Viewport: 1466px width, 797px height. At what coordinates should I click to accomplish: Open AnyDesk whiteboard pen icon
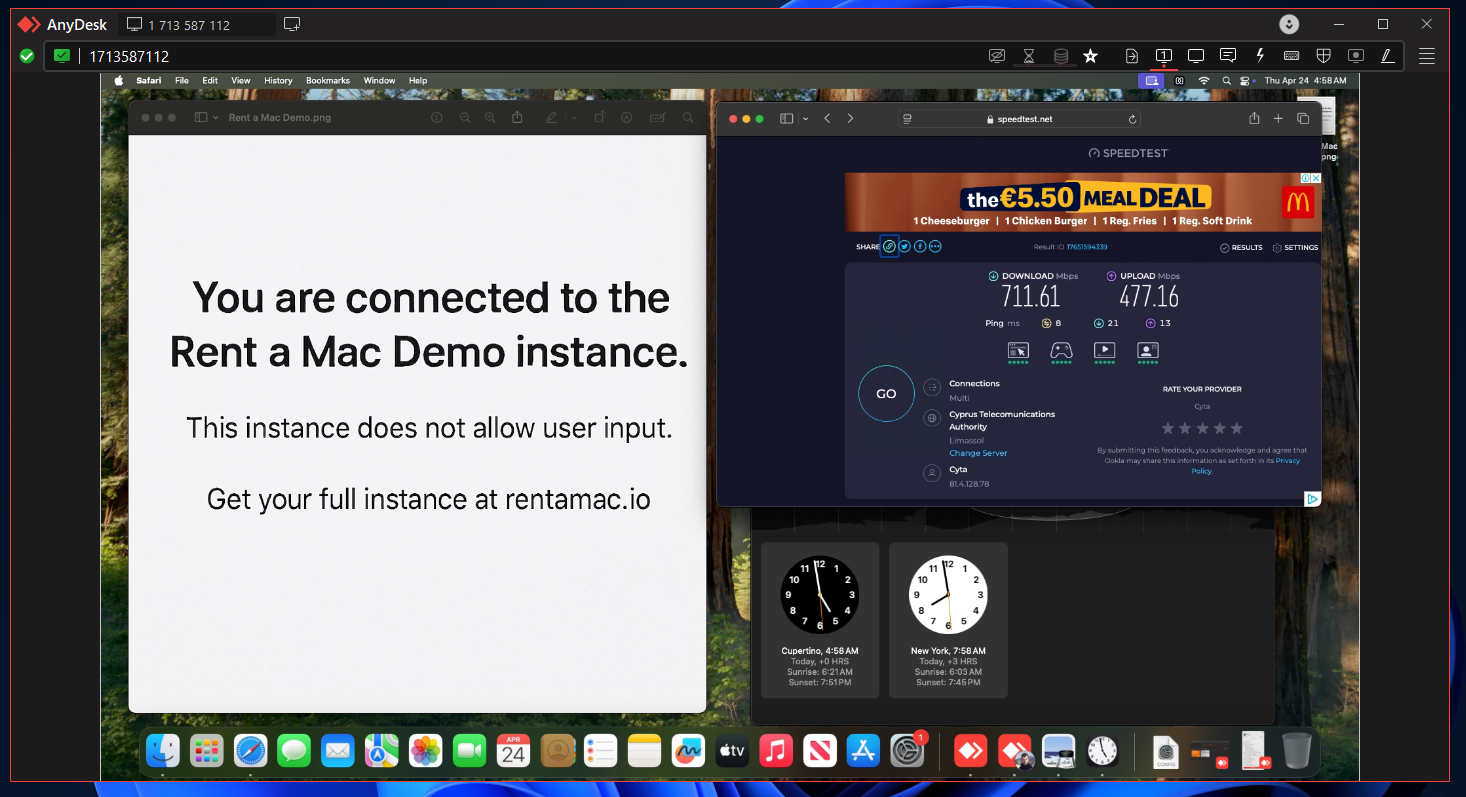click(1387, 56)
